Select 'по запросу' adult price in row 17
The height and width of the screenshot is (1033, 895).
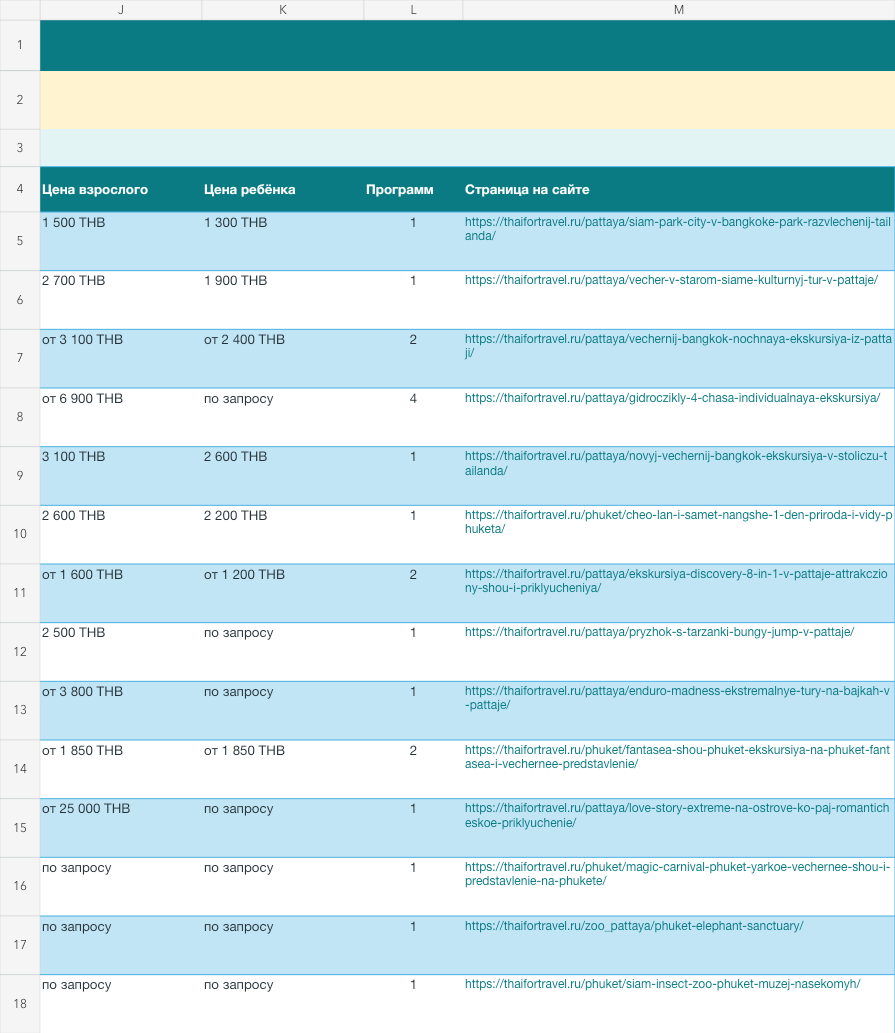click(121, 945)
